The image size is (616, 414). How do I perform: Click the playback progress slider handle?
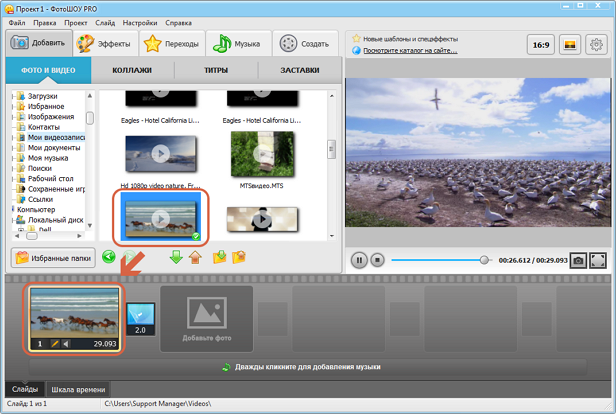click(x=485, y=260)
